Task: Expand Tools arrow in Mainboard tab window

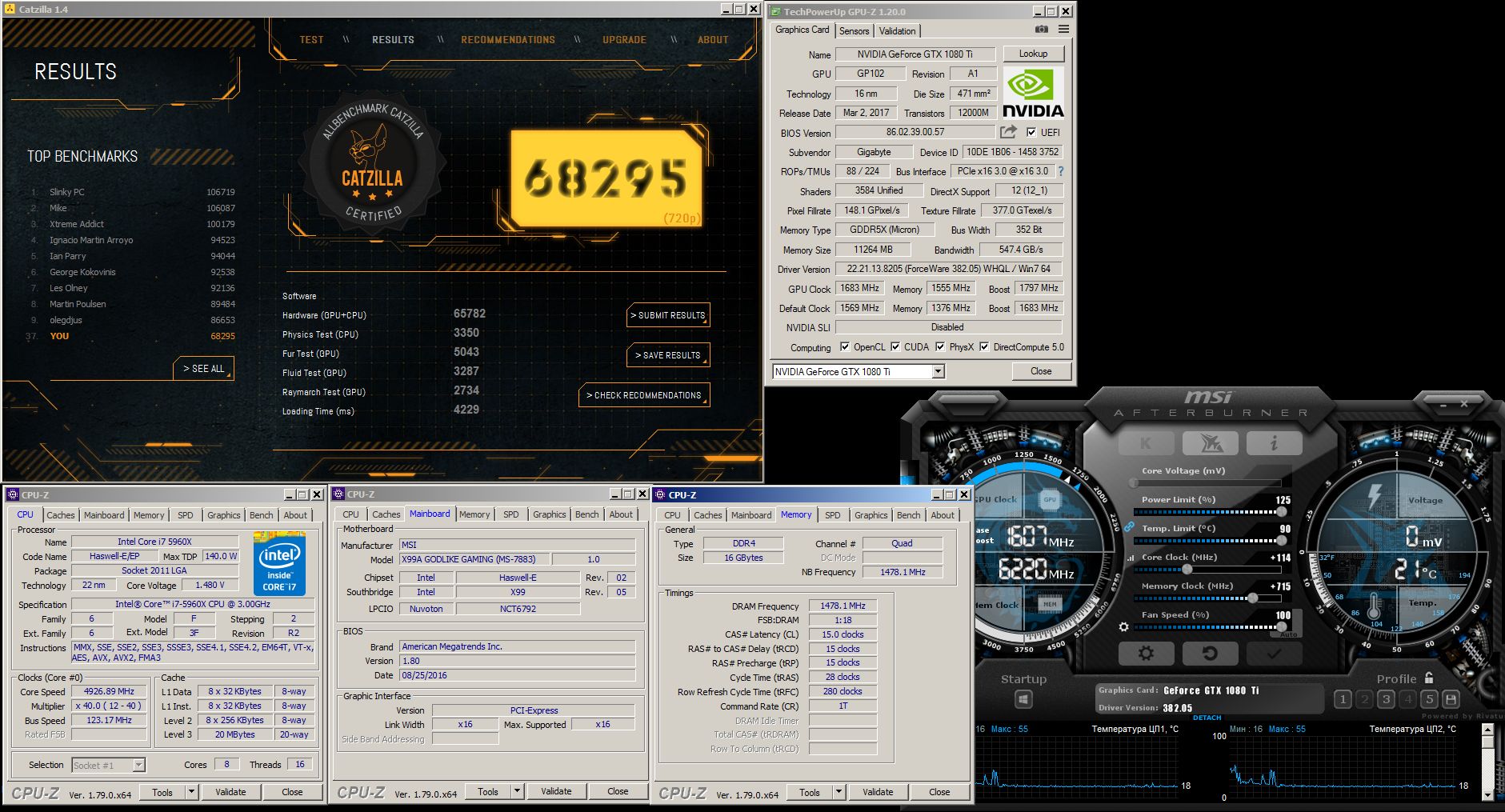Action: 517,791
